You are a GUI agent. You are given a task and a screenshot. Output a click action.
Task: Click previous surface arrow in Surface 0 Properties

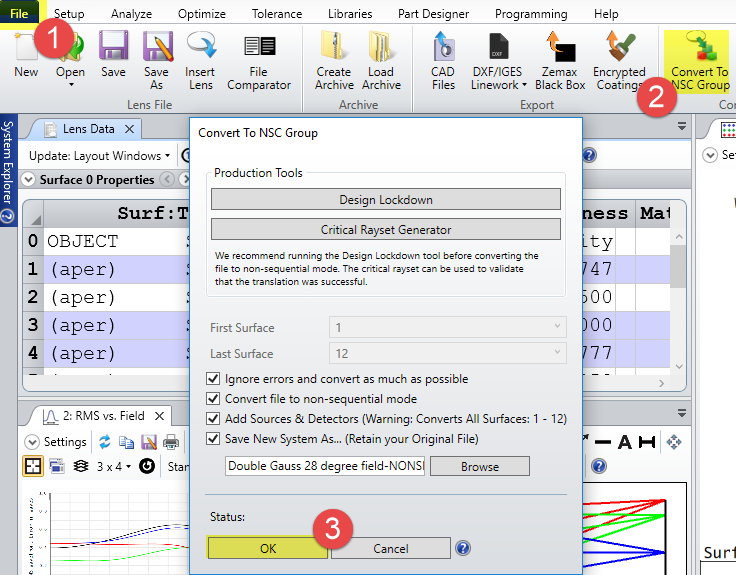coord(166,179)
